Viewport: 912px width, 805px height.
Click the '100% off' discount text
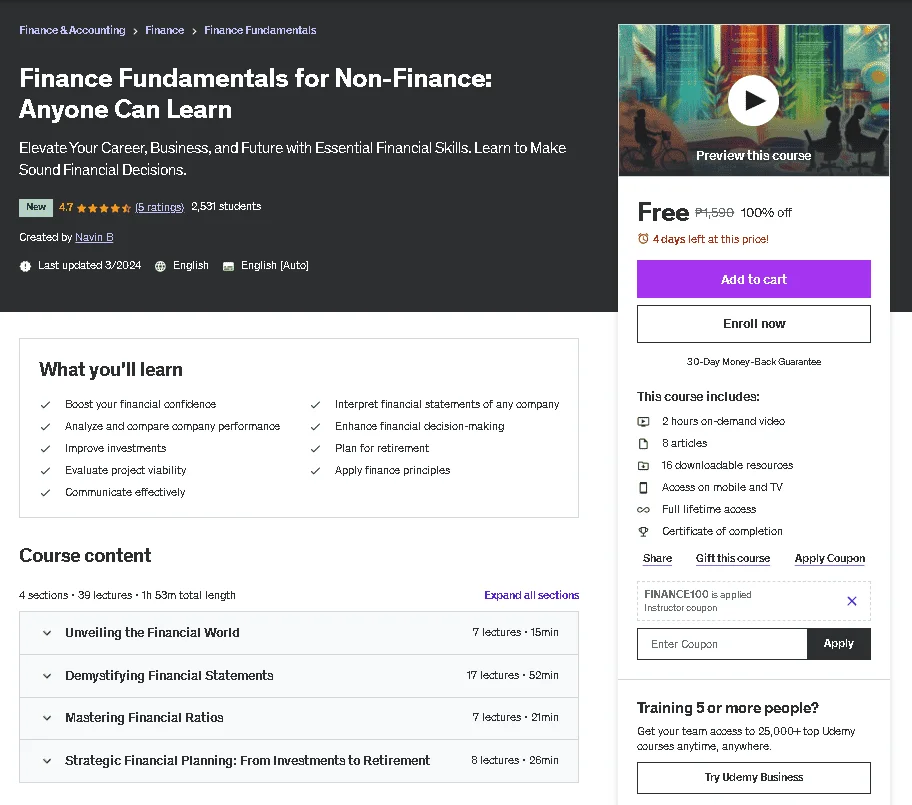click(766, 213)
